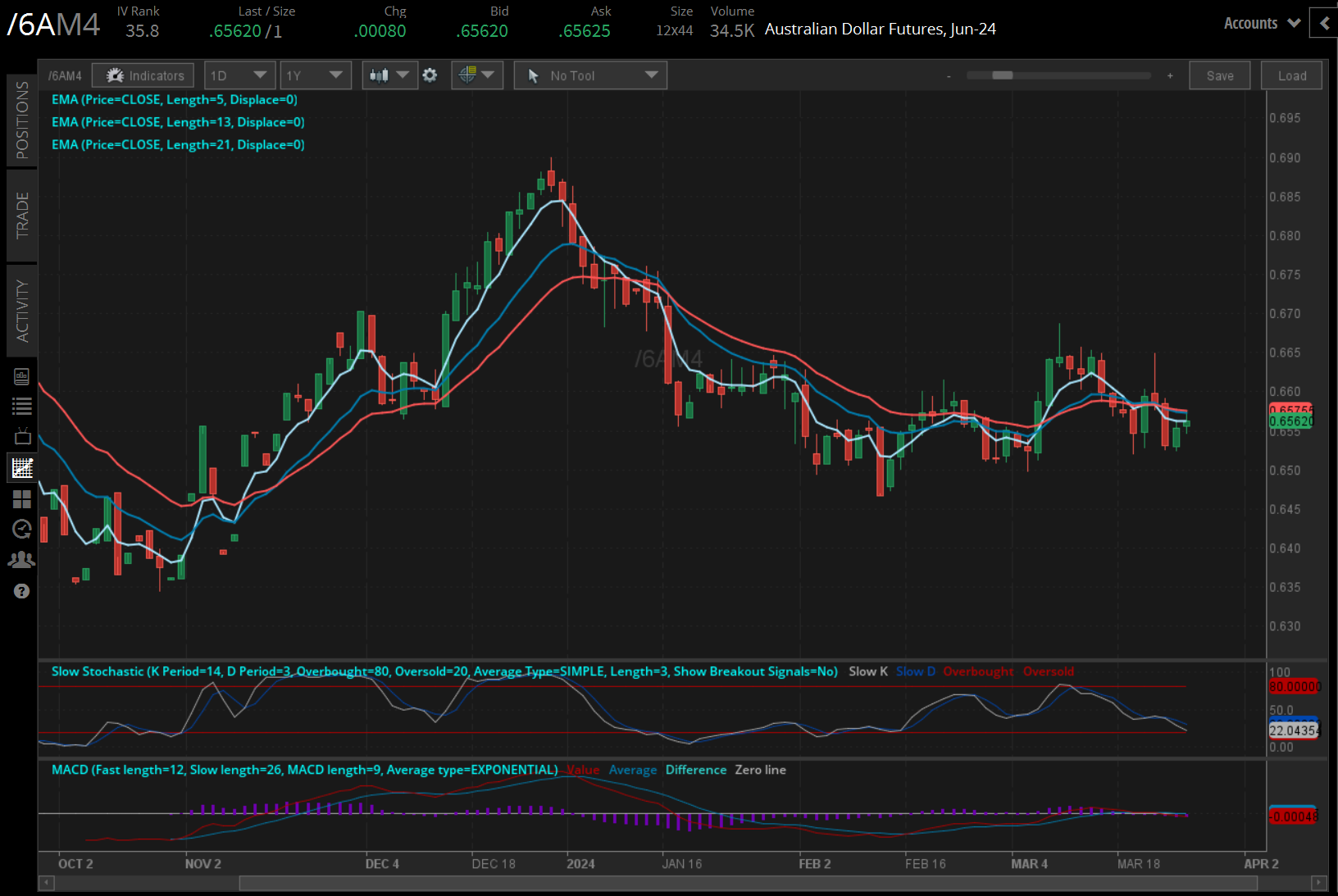Image resolution: width=1338 pixels, height=896 pixels.
Task: Select the grid widgets icon in the sidebar
Action: (22, 498)
